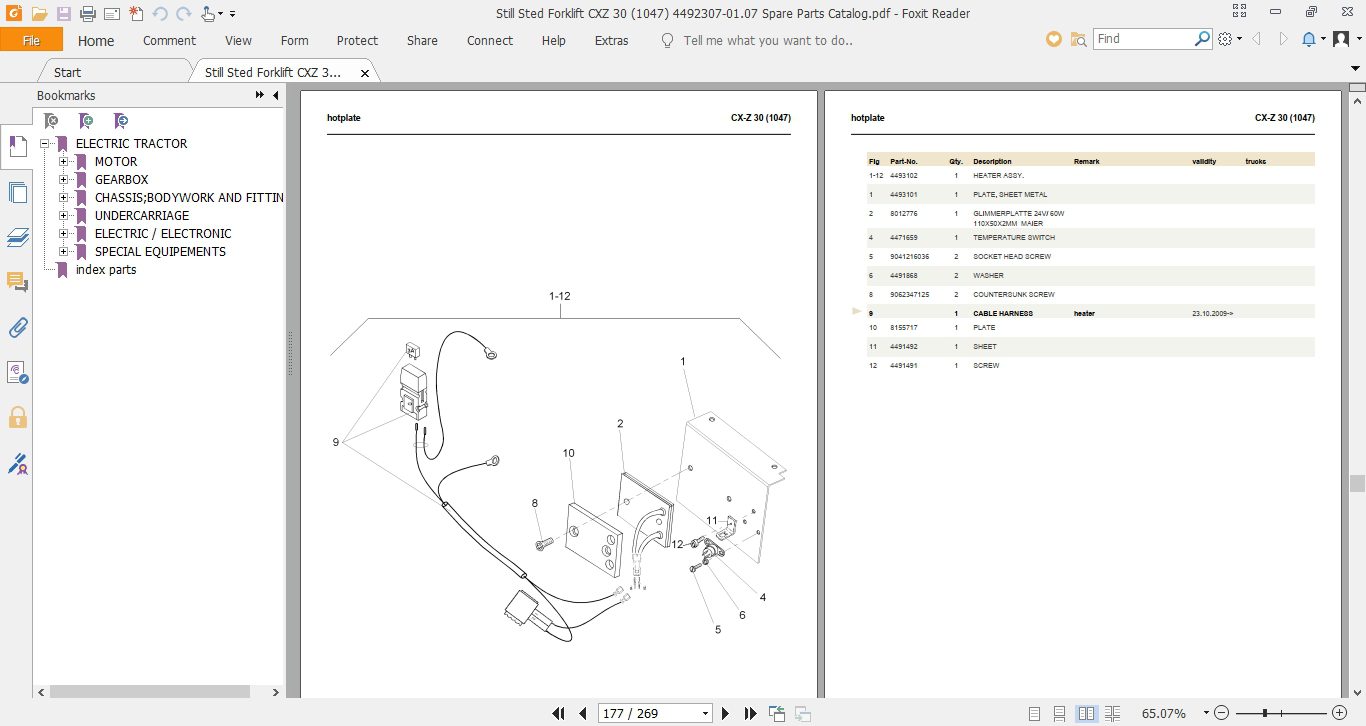This screenshot has height=726, width=1366.
Task: Click inside the Find search field
Action: pyautogui.click(x=1143, y=39)
